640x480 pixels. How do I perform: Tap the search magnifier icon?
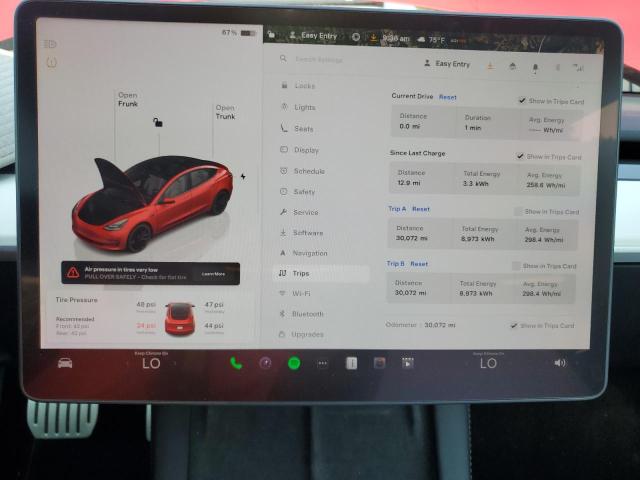[283, 59]
